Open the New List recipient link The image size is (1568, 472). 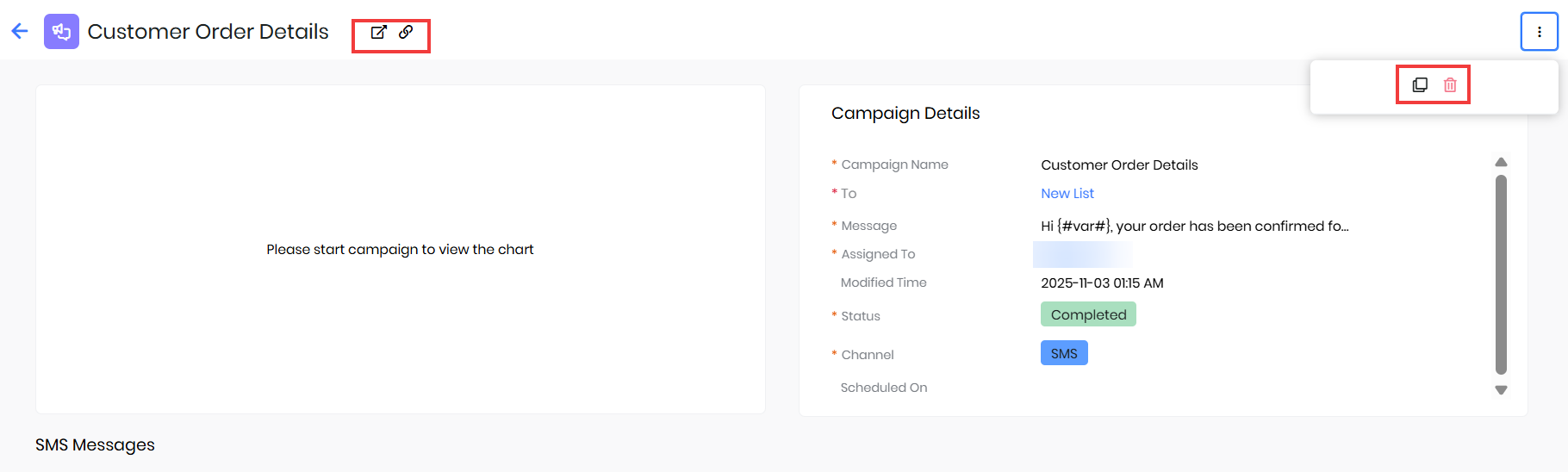[1067, 194]
